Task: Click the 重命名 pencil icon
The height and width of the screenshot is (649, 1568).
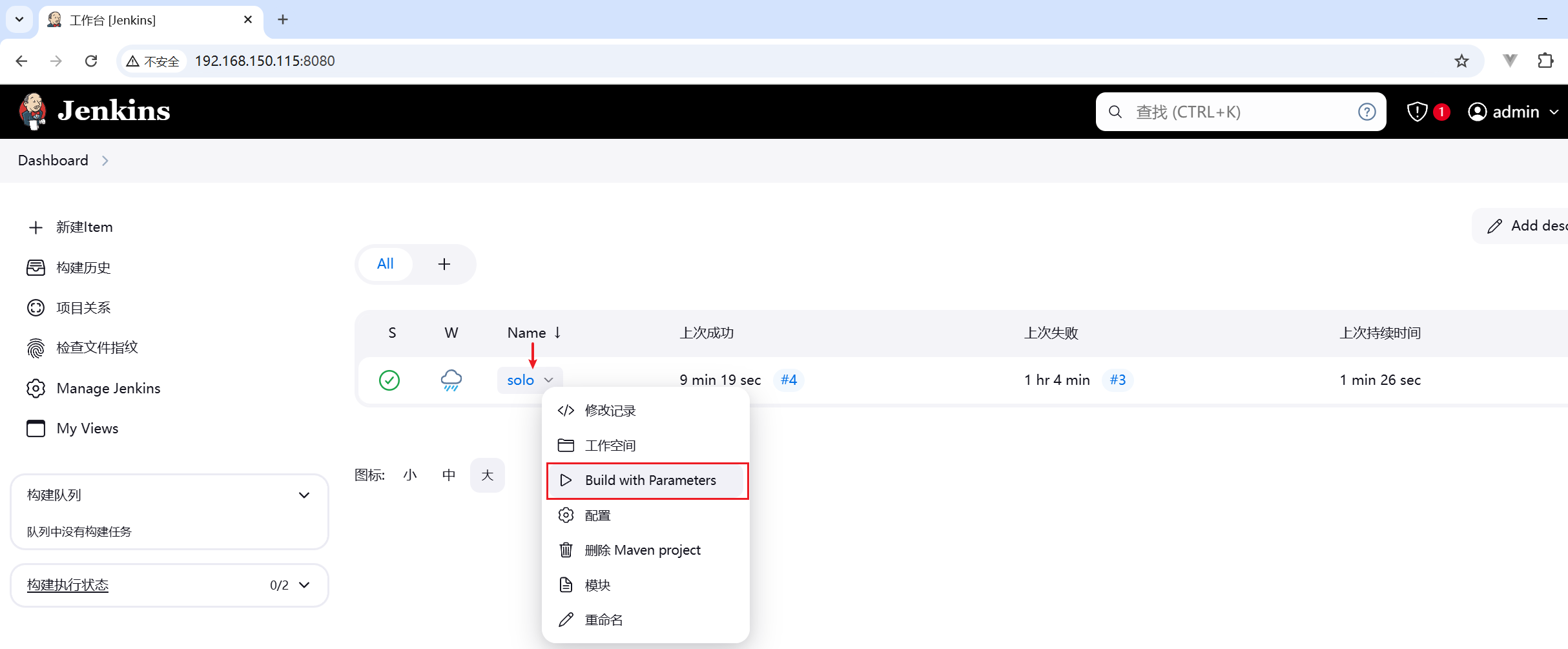Action: pyautogui.click(x=566, y=620)
